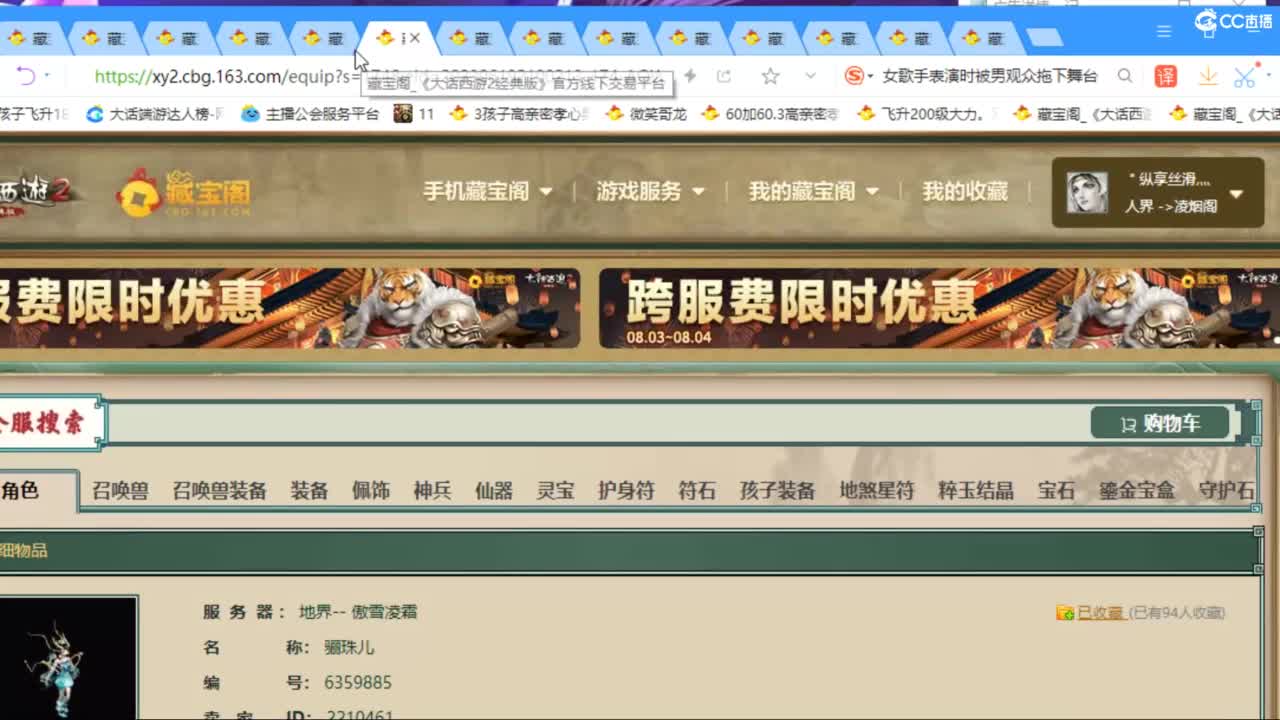Switch to the first browser tab
The height and width of the screenshot is (720, 1280).
coord(30,38)
